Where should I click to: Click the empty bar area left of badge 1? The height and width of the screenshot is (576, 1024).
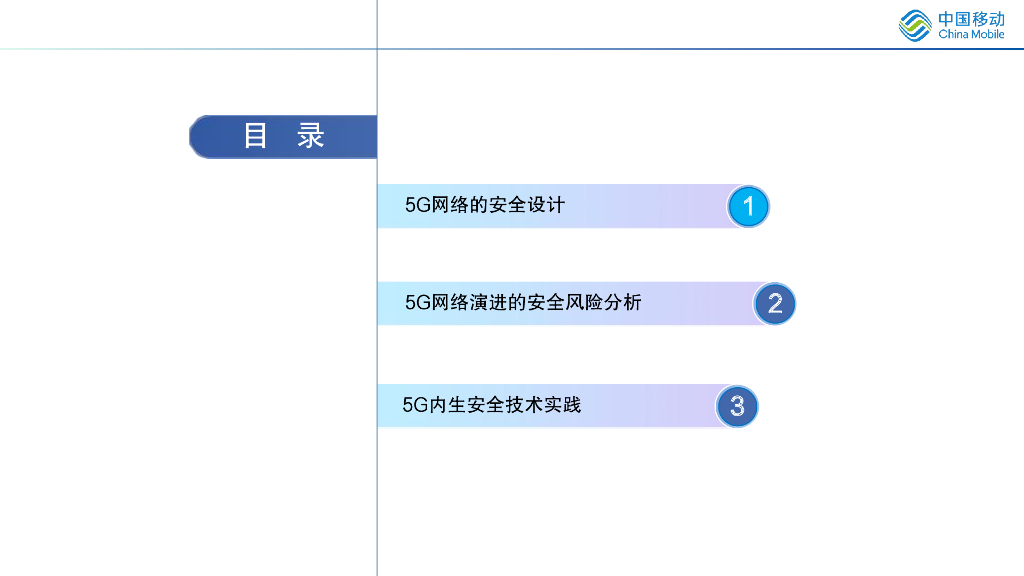[650, 206]
